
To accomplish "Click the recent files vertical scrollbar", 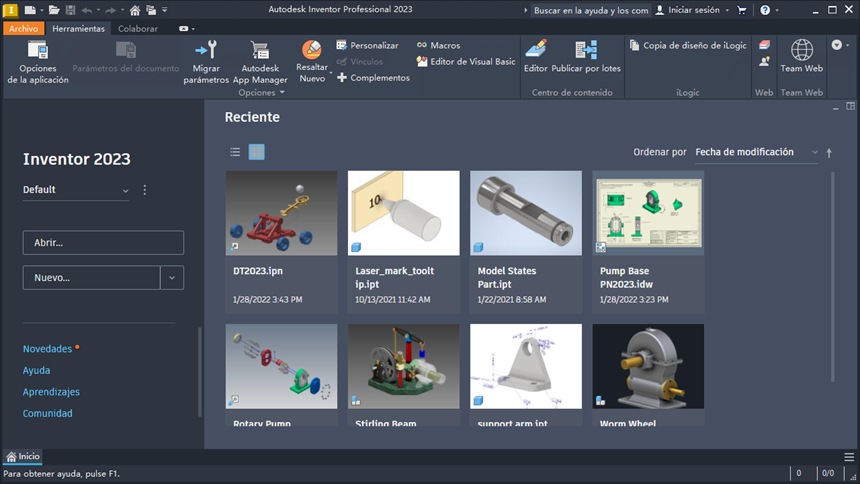I will coord(833,277).
